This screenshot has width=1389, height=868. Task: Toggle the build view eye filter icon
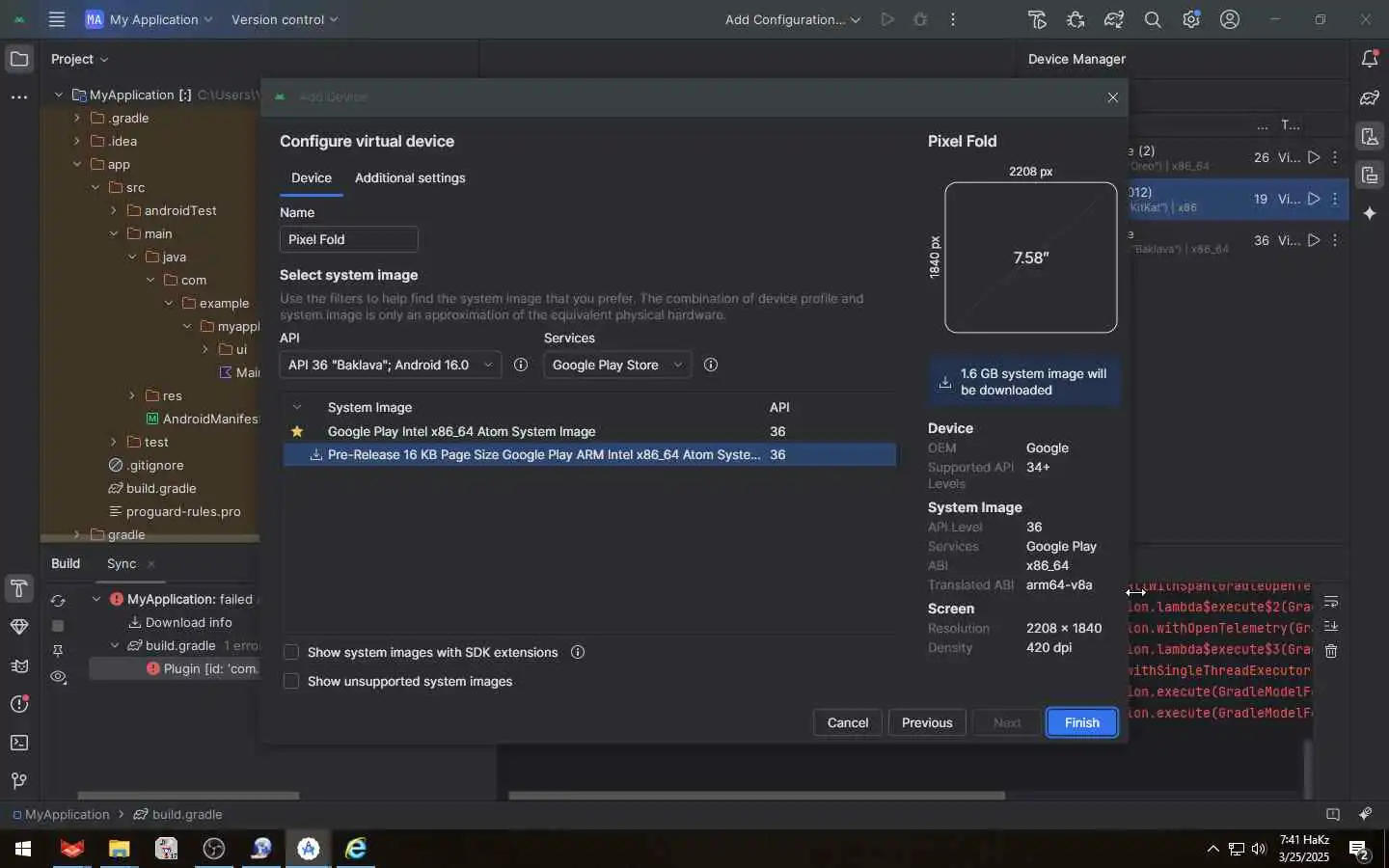pos(58,677)
